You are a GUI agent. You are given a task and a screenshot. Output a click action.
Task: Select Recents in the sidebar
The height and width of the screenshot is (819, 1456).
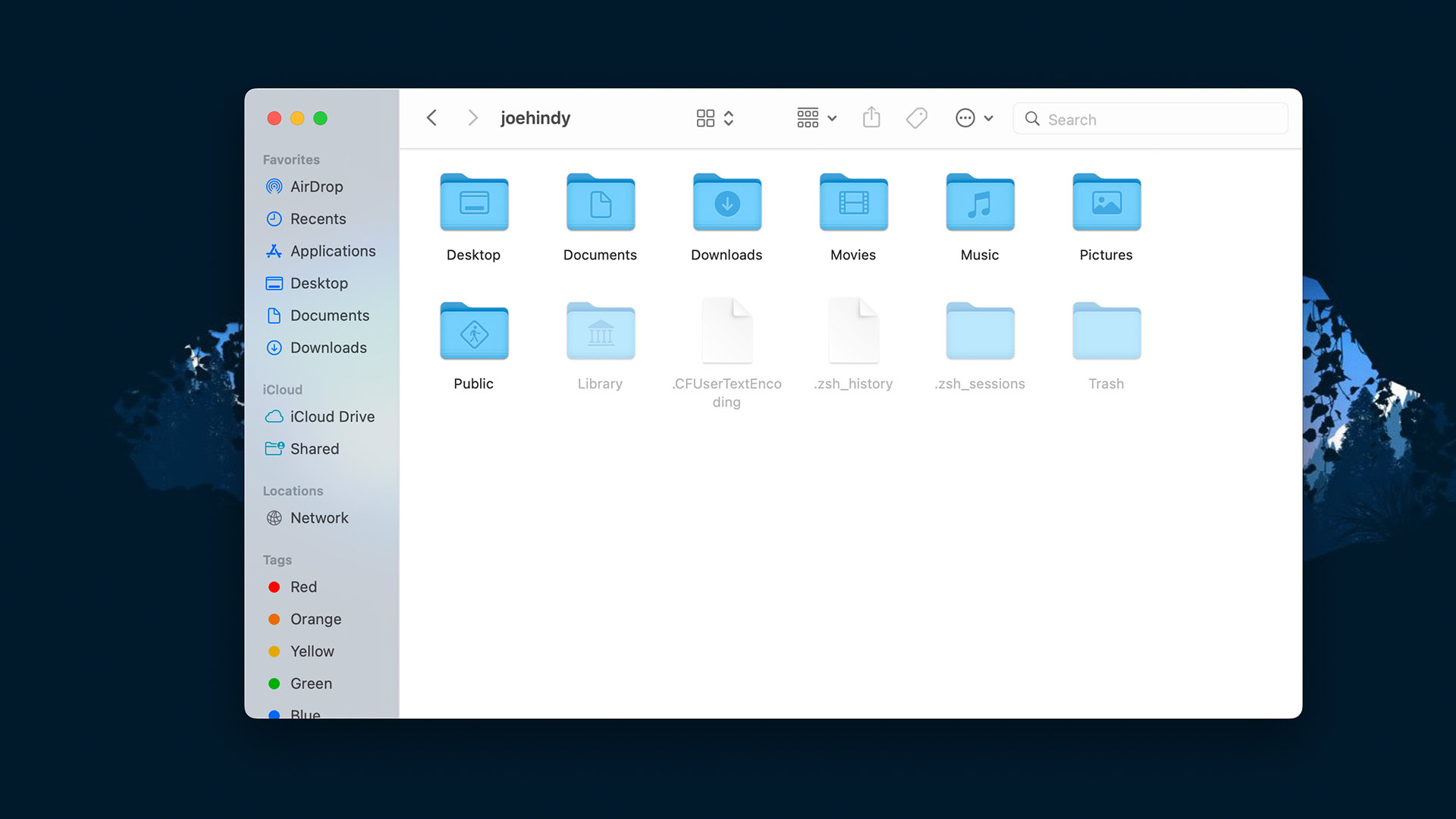(318, 219)
